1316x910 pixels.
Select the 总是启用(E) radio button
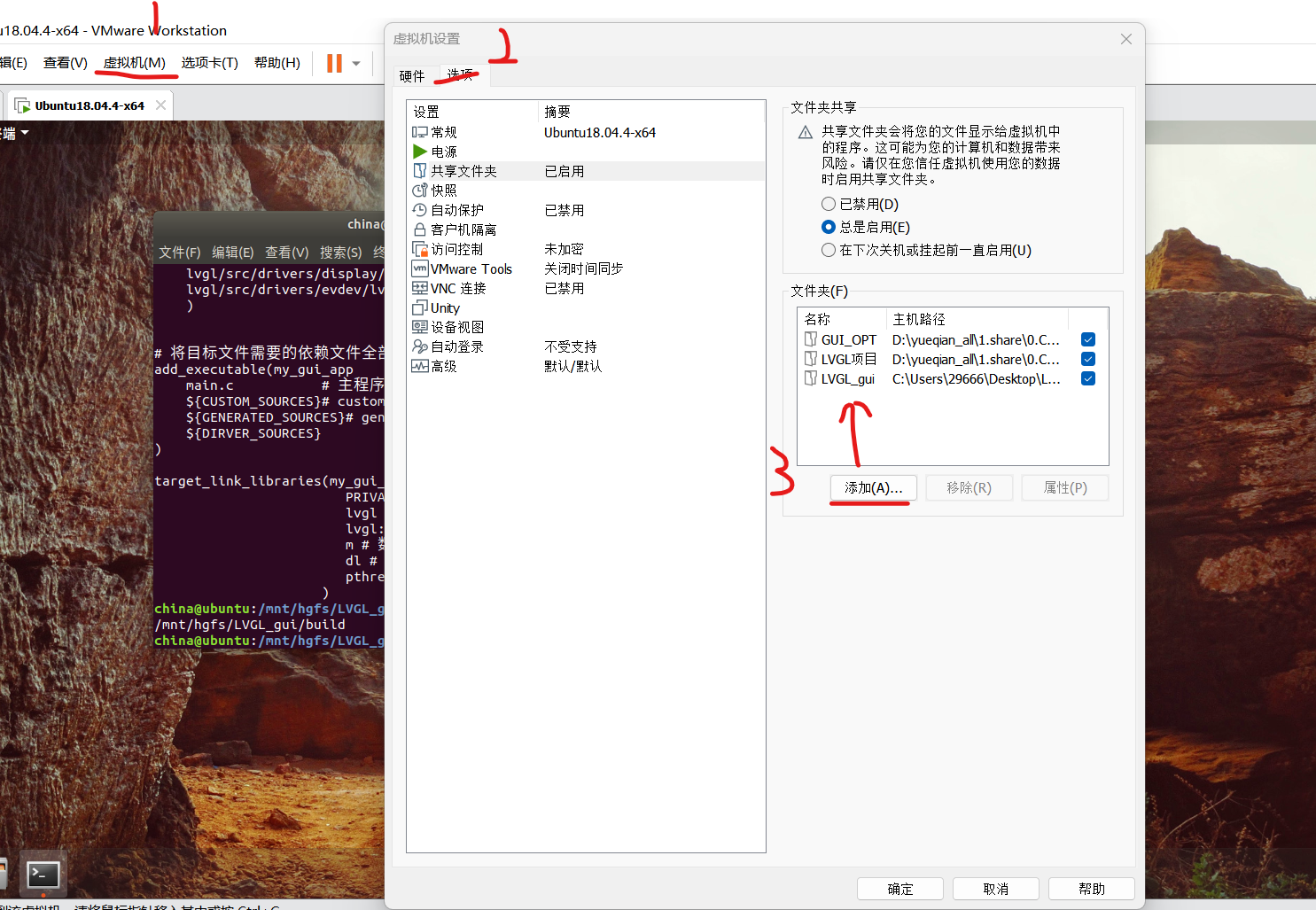click(x=829, y=227)
